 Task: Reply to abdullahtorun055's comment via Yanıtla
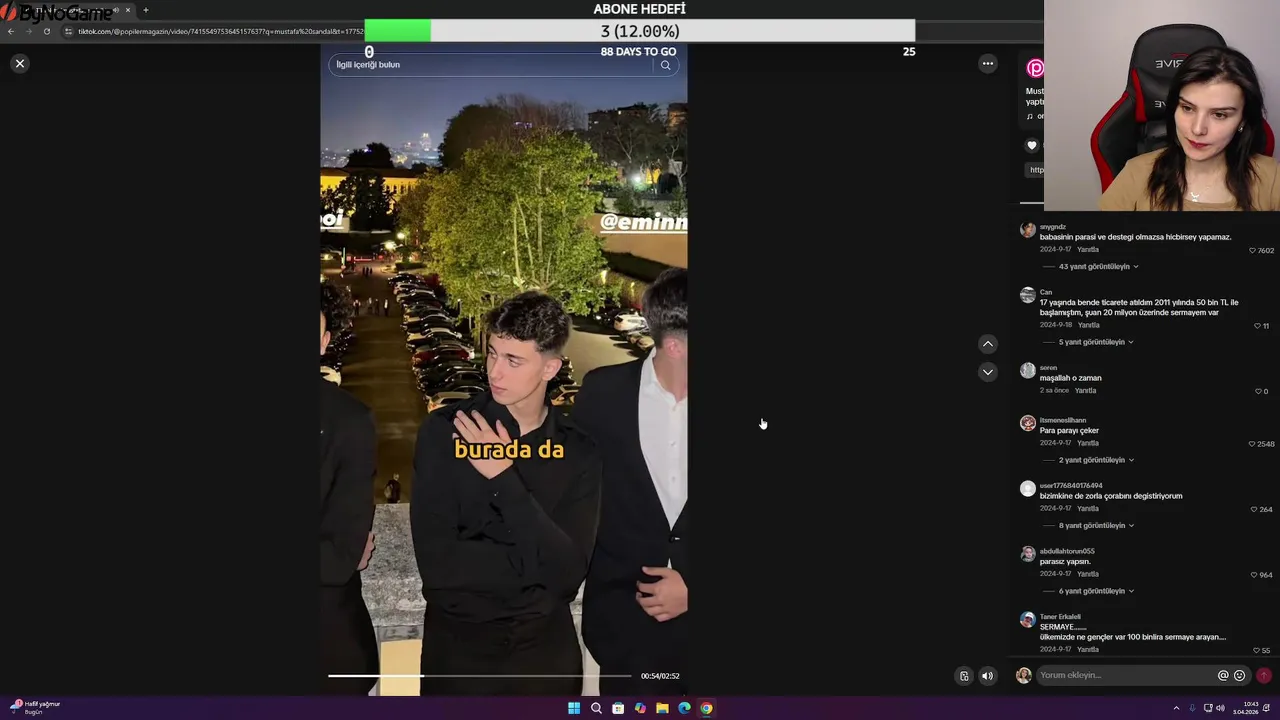1088,574
